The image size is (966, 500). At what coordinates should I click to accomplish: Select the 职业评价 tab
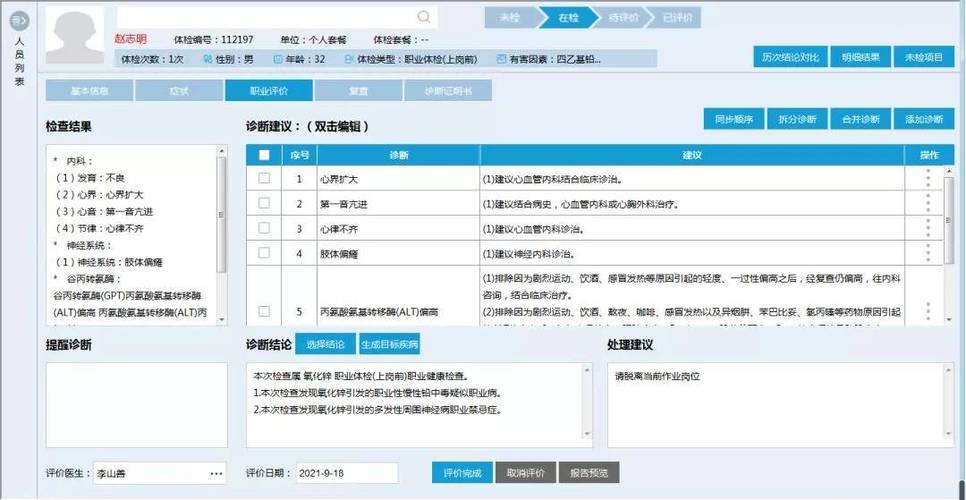pos(269,91)
